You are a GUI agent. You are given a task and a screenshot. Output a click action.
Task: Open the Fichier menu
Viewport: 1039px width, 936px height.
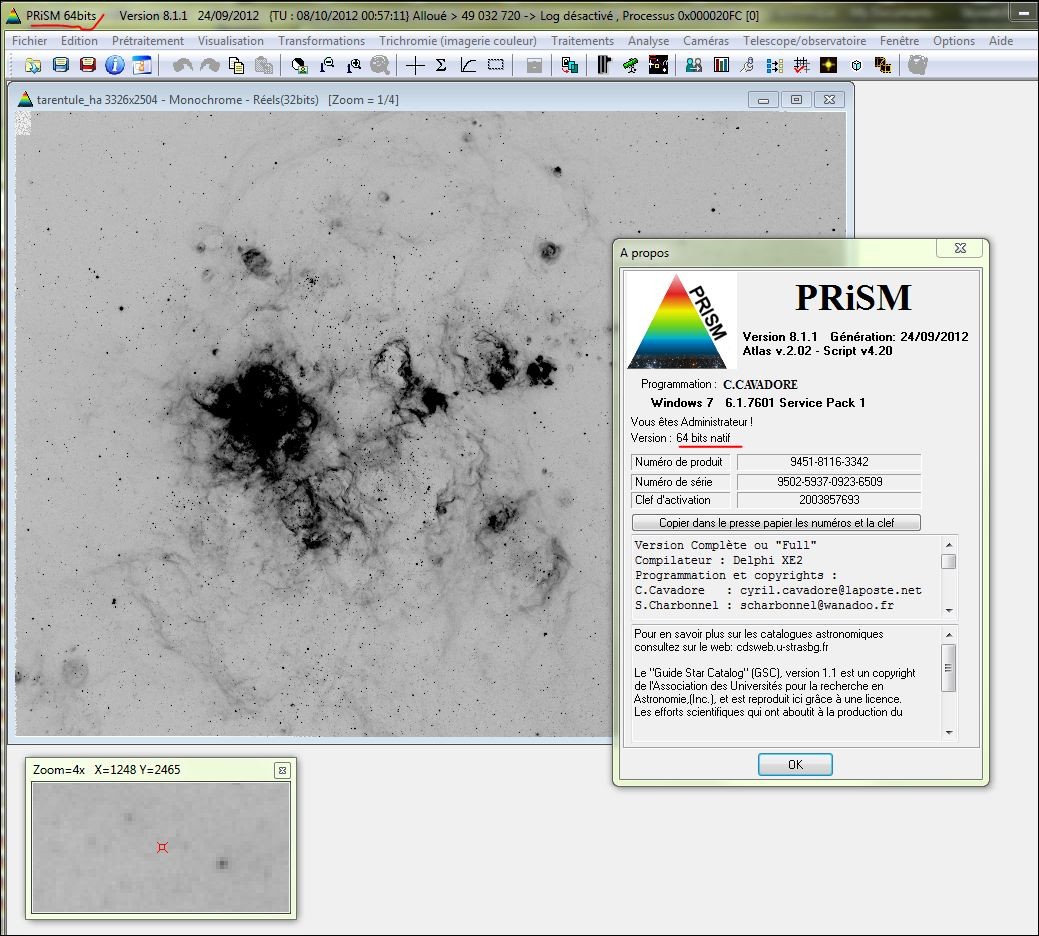[x=30, y=41]
